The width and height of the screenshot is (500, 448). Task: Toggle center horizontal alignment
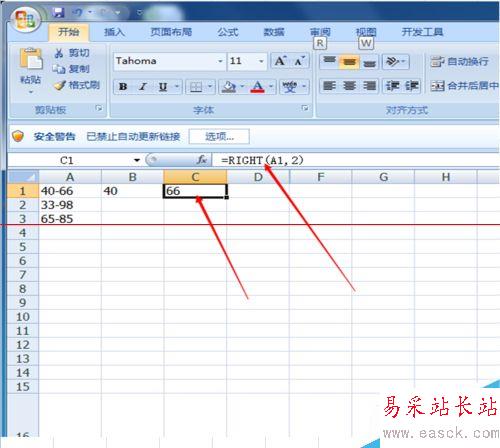pyautogui.click(x=349, y=86)
